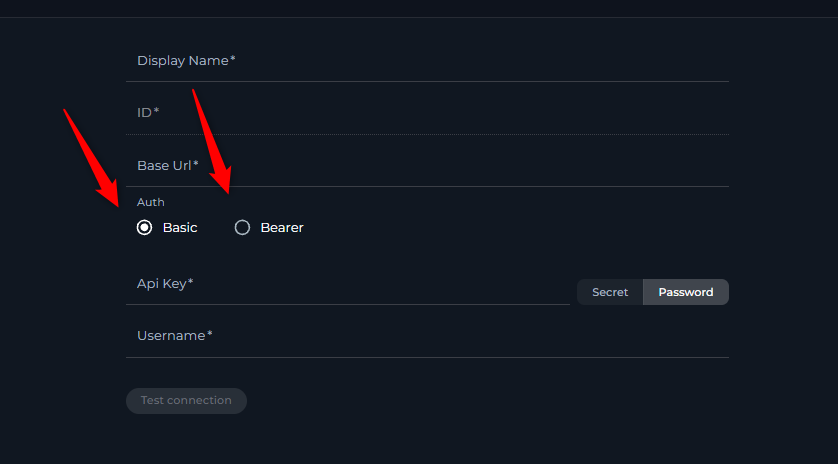Click the red arrow pointing at Basic
This screenshot has height=464, width=838.
coord(92,160)
